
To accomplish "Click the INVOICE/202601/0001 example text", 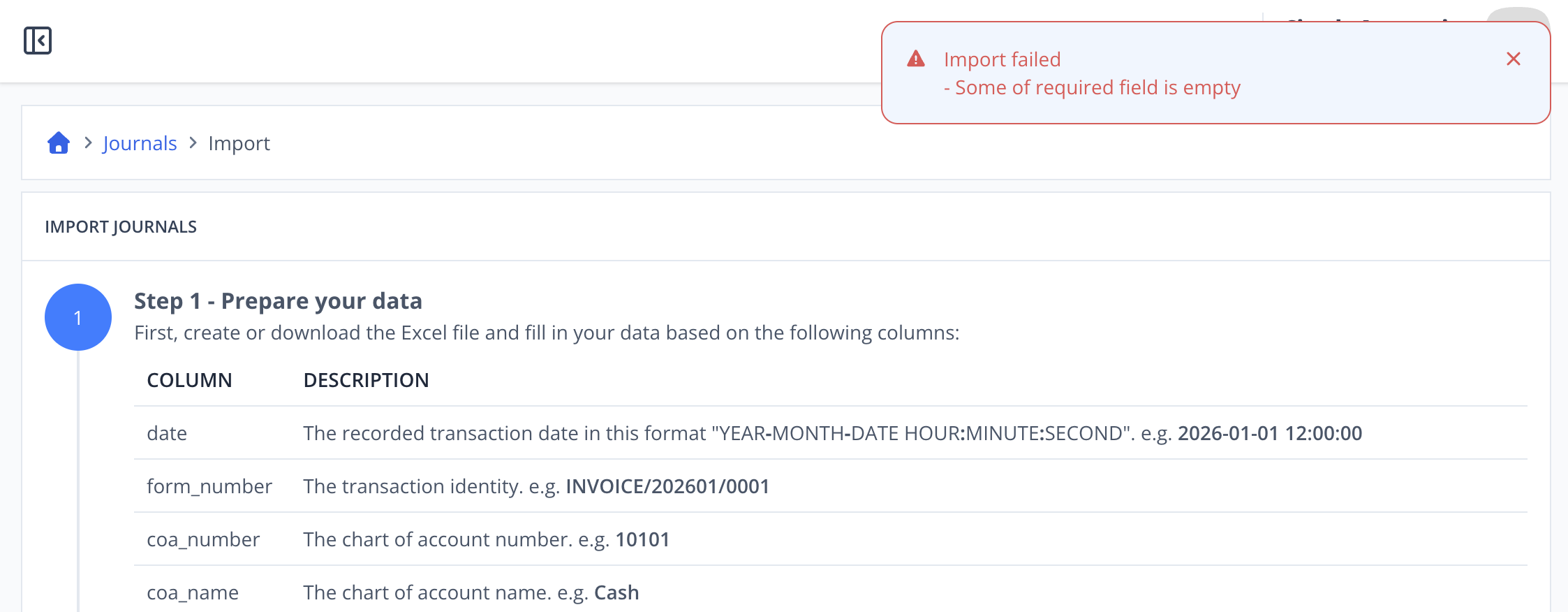I will (x=667, y=486).
